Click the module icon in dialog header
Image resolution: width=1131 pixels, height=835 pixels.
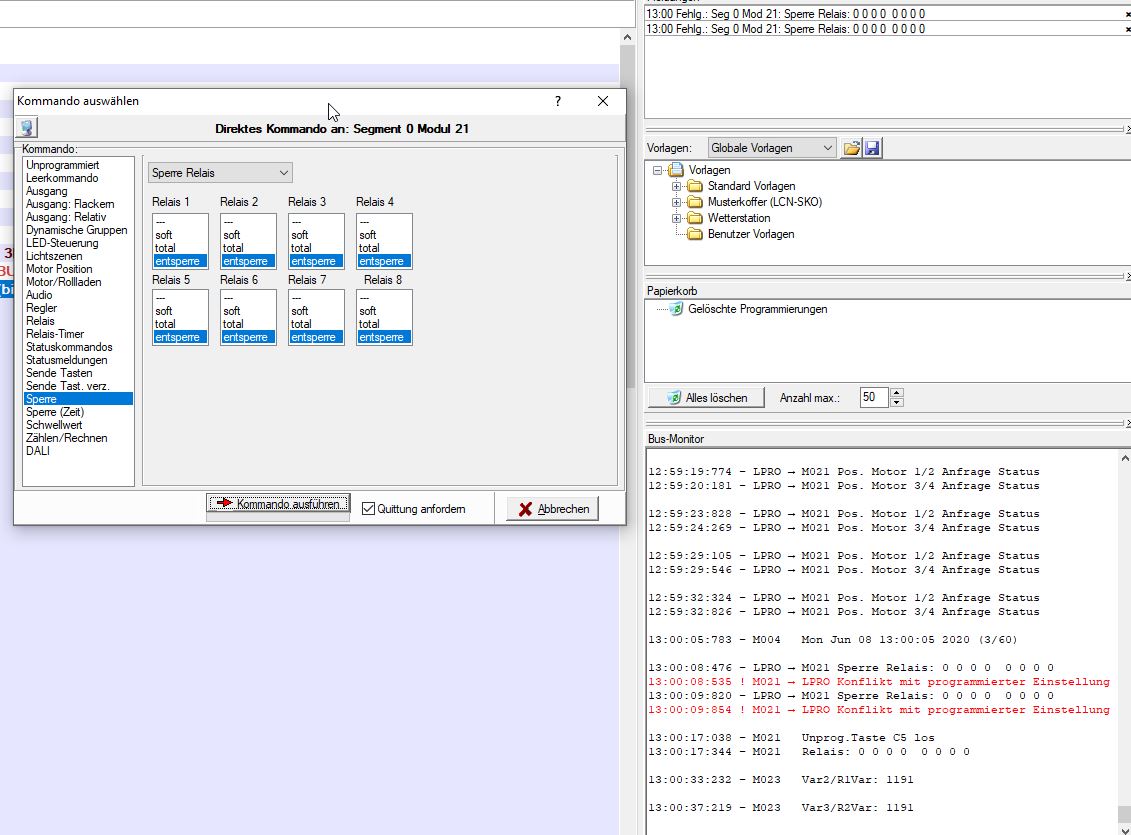(27, 128)
